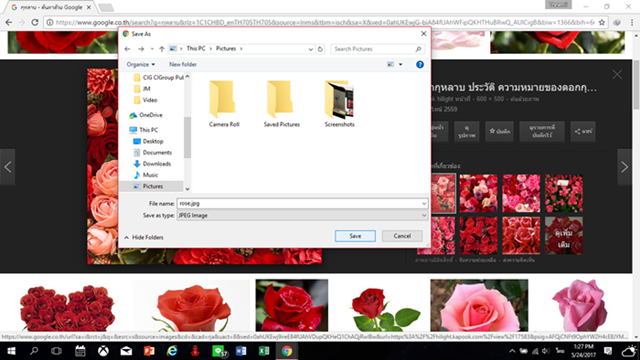Bookmark the page with star icon
The image size is (640, 360).
click(602, 22)
